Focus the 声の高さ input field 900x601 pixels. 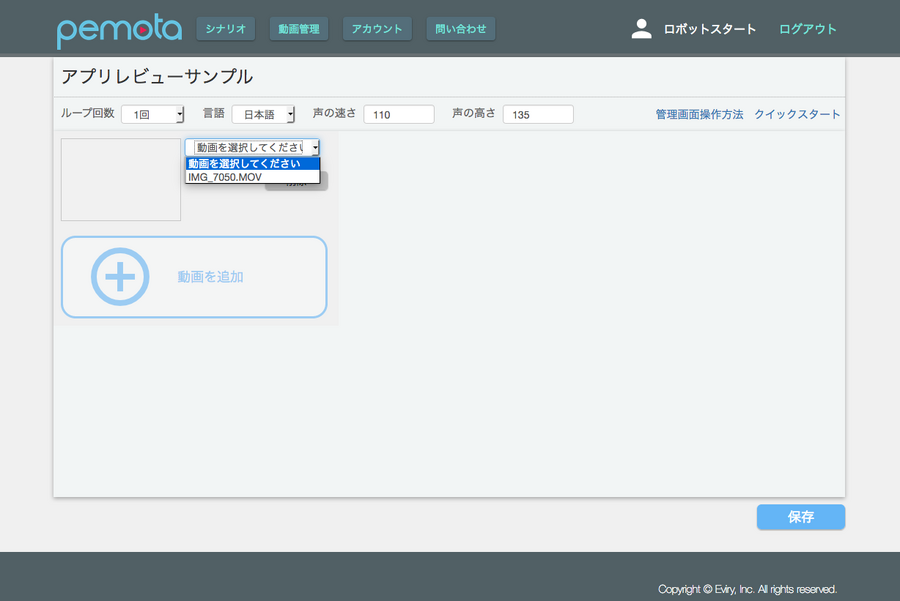click(538, 115)
